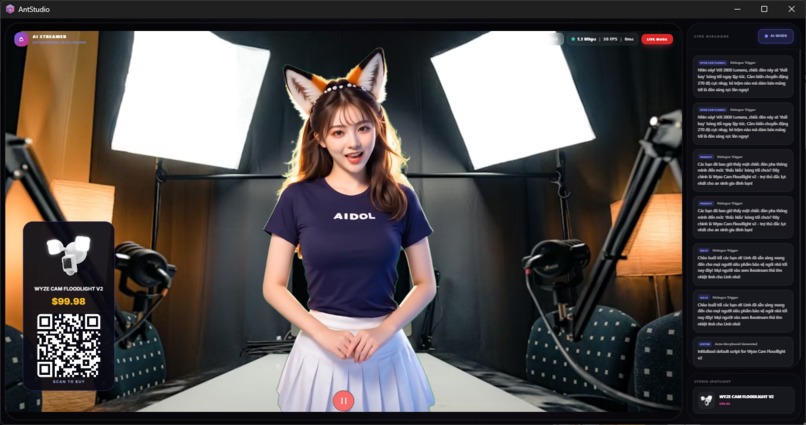
Task: Click the AntStudio app logo in title bar
Action: tap(10, 9)
